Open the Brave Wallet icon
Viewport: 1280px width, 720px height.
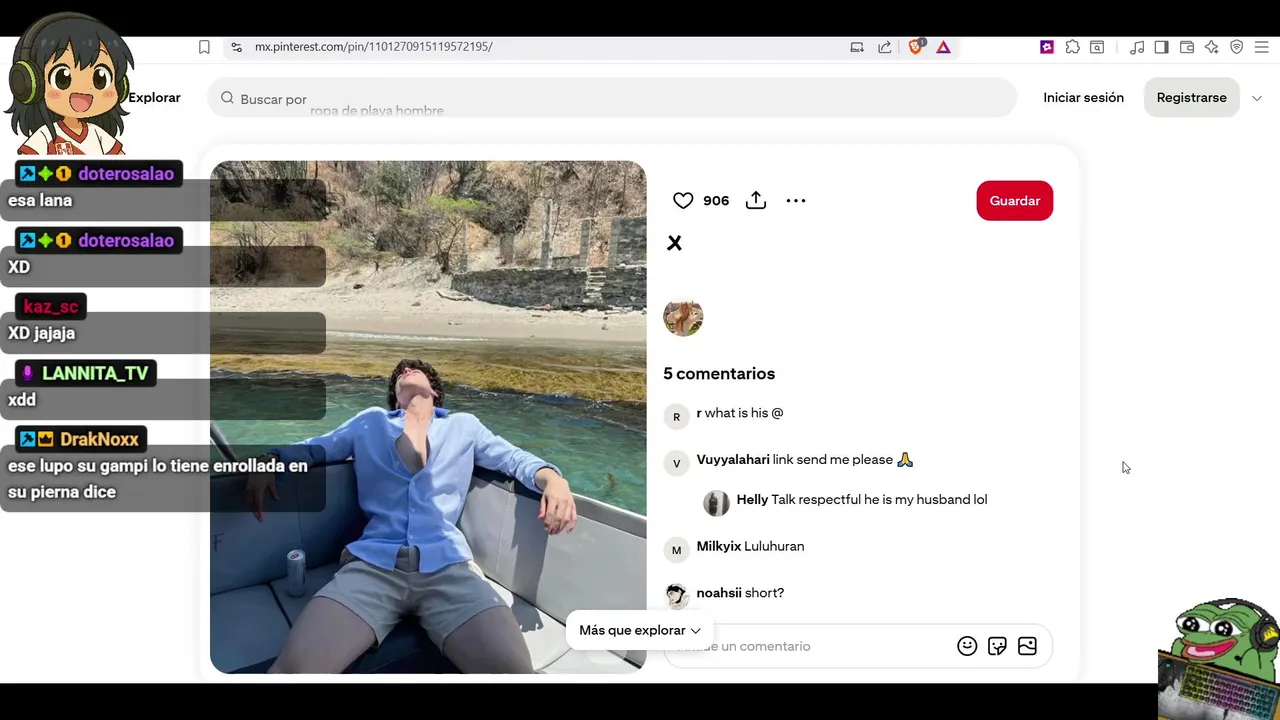tap(1187, 47)
